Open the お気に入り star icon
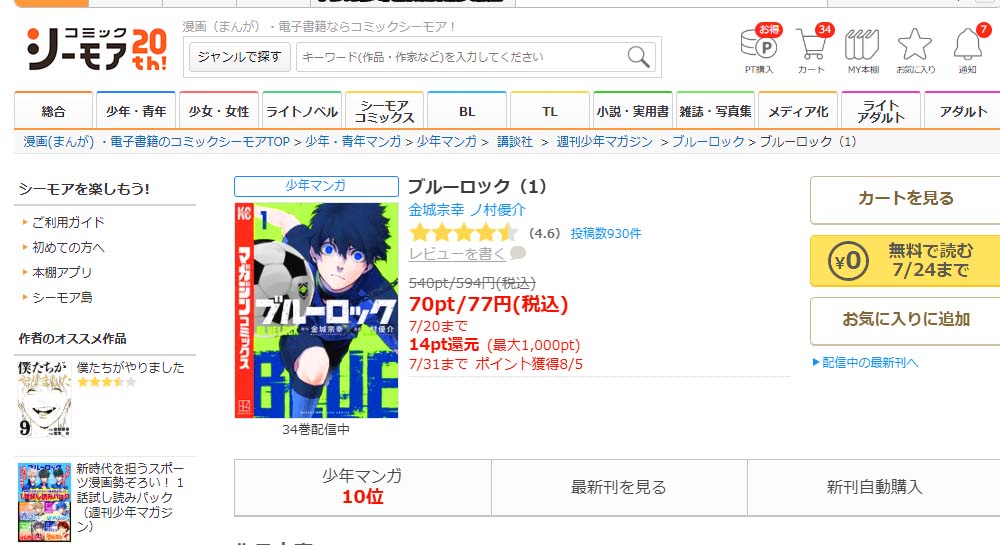1000x545 pixels. point(915,45)
